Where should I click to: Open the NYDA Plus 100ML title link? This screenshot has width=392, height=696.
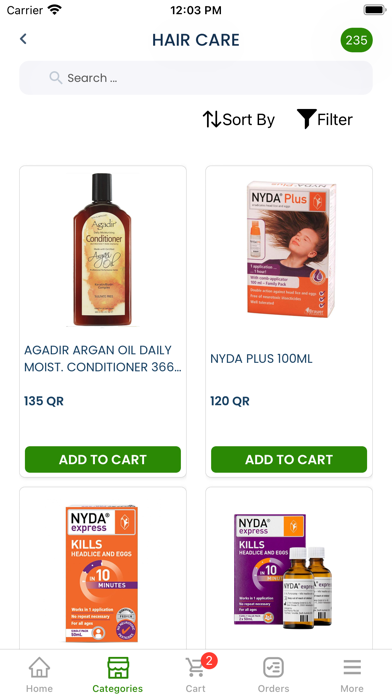click(x=261, y=359)
